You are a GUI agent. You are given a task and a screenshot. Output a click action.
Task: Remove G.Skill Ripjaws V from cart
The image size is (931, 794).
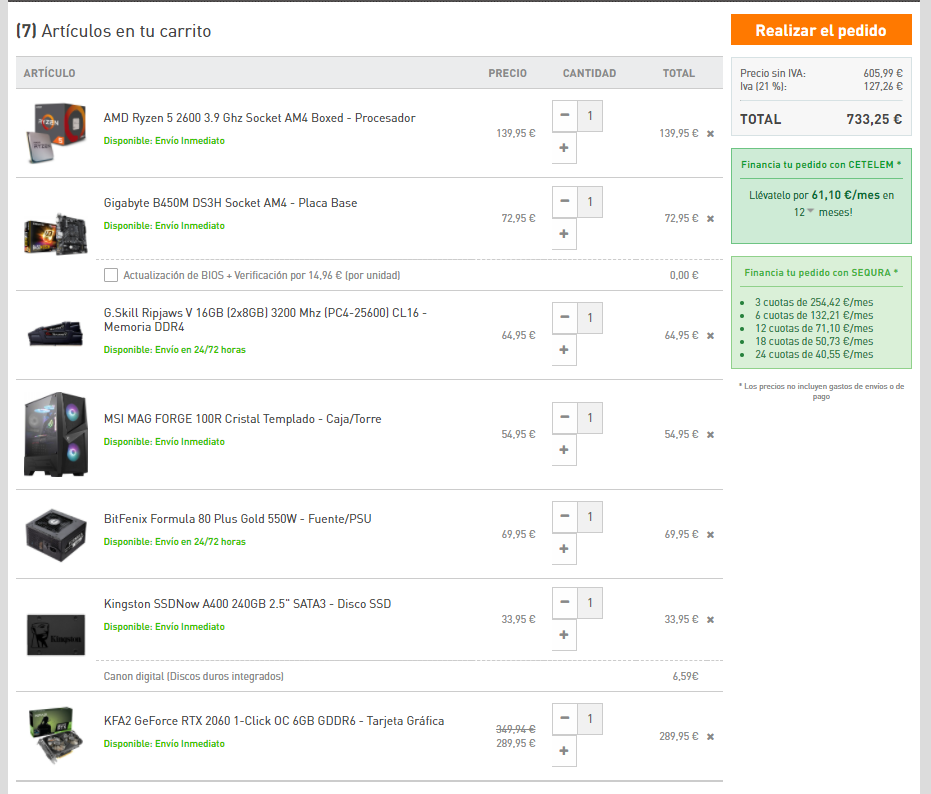710,336
